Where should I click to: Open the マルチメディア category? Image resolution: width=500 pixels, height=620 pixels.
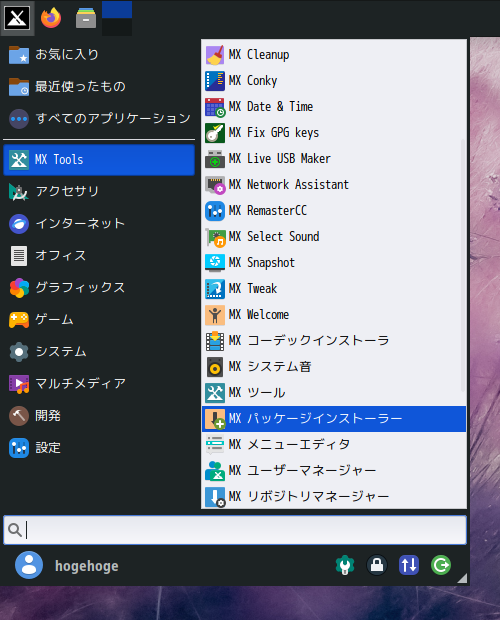click(99, 384)
